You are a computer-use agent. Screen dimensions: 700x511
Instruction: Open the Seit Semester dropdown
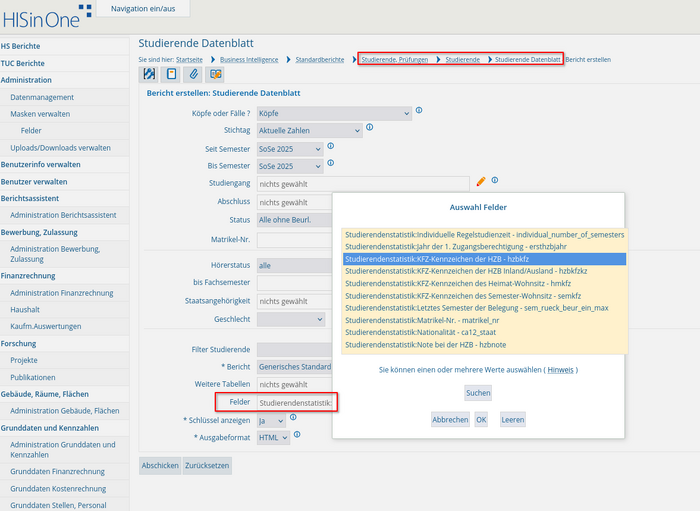click(x=290, y=149)
